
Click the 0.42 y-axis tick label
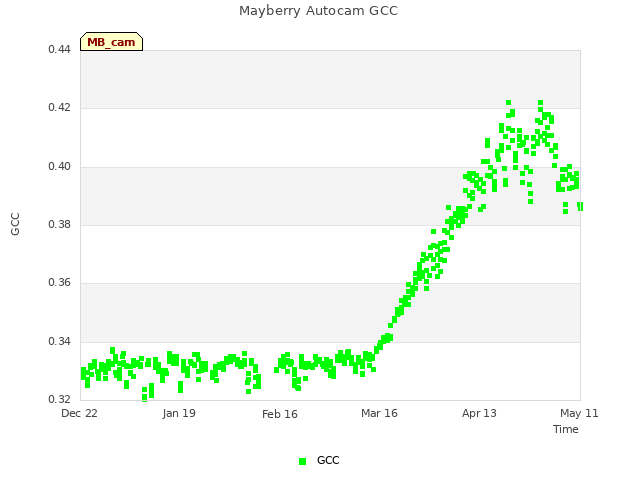59,107
